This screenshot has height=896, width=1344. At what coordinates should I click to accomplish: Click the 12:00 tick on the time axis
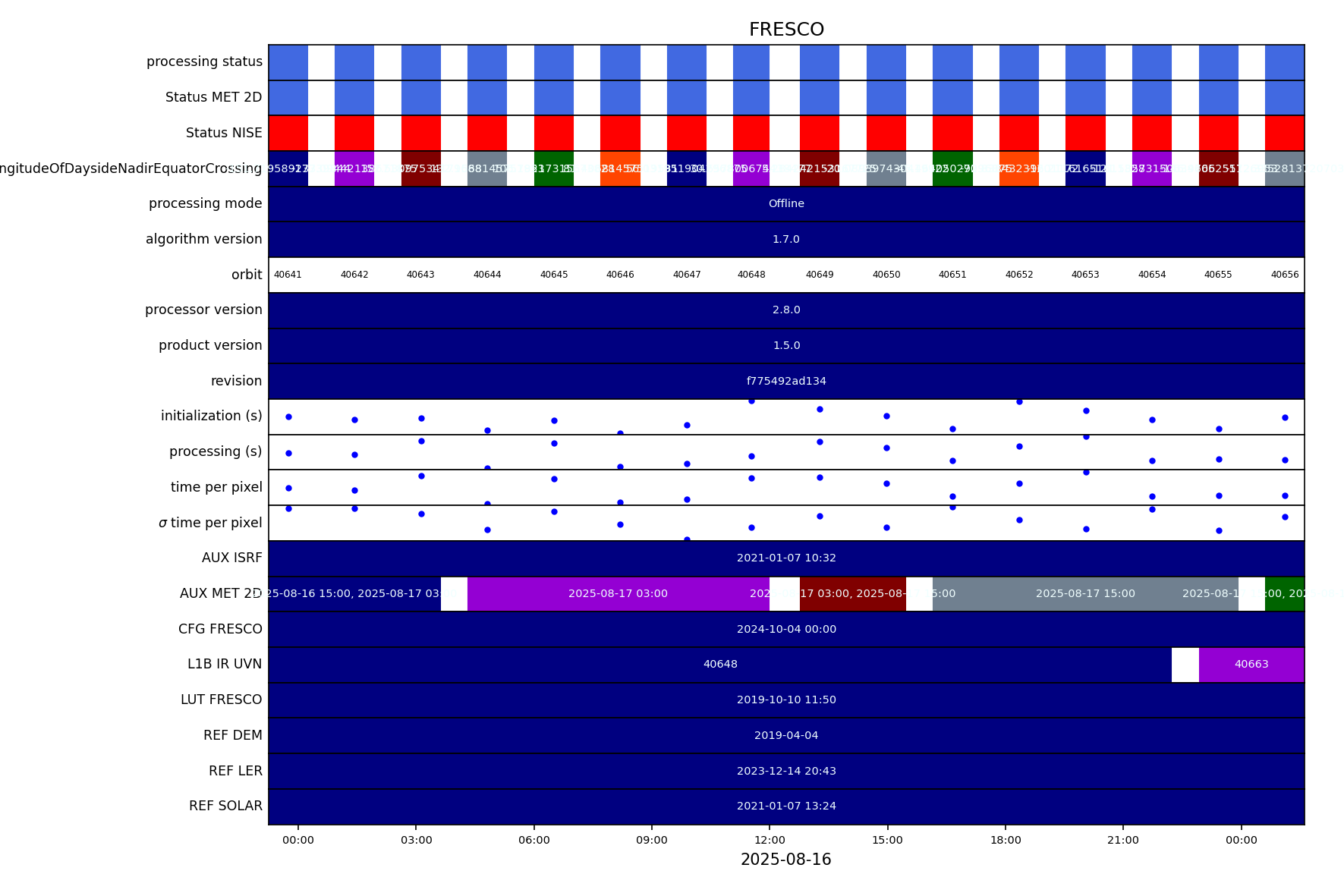tap(770, 840)
